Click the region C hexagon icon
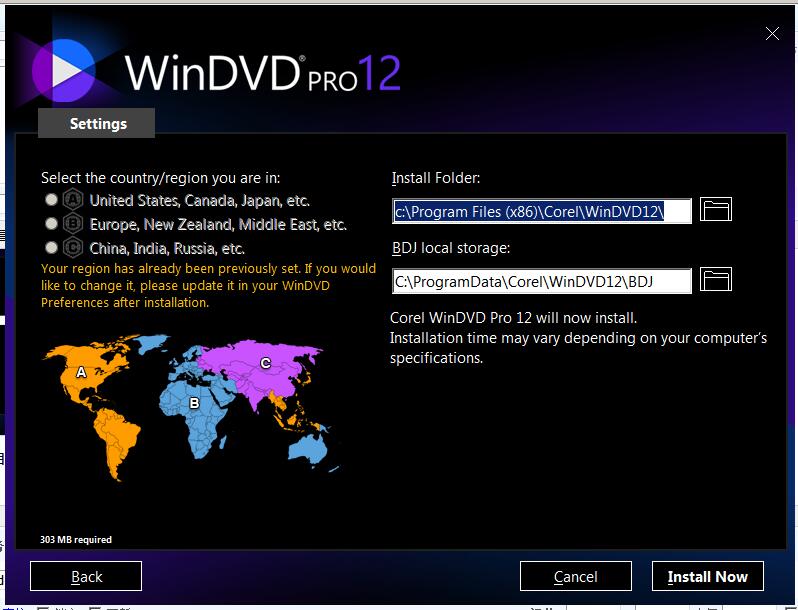Viewport: 798px width, 610px height. [x=73, y=247]
